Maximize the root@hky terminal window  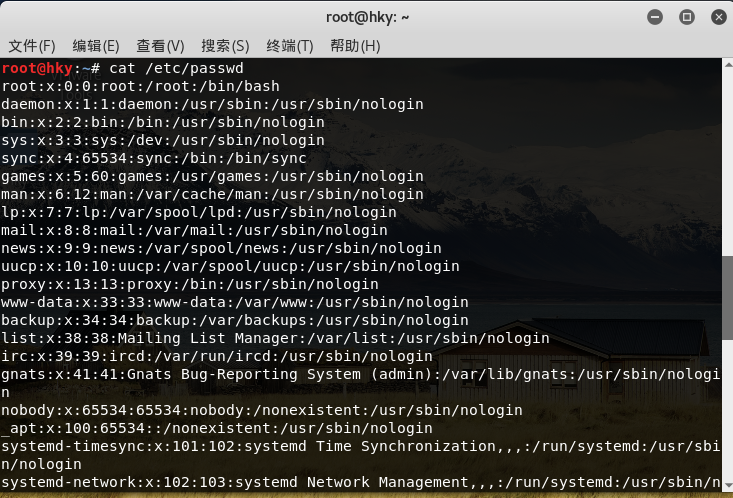tap(687, 17)
